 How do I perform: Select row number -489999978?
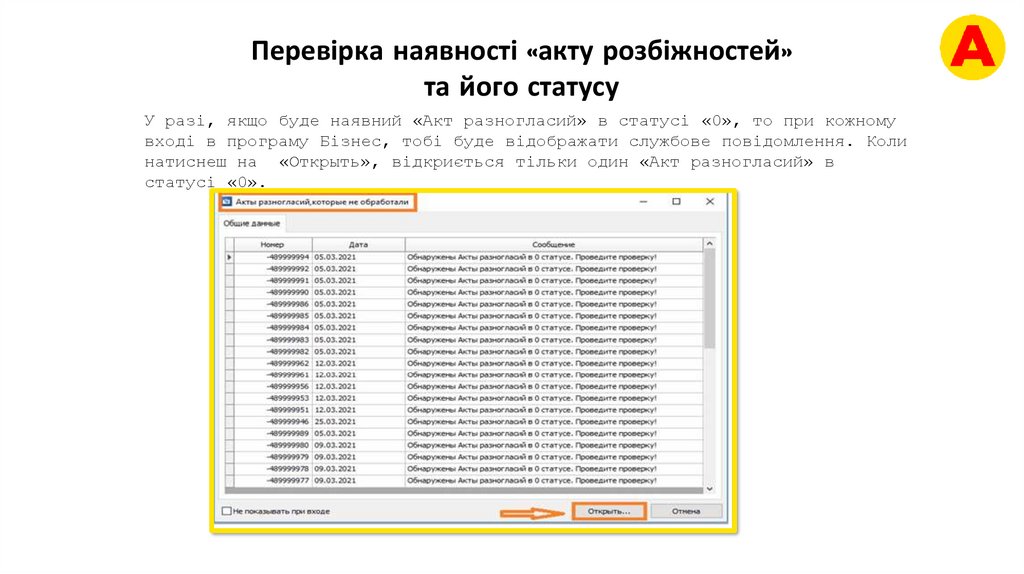point(464,469)
